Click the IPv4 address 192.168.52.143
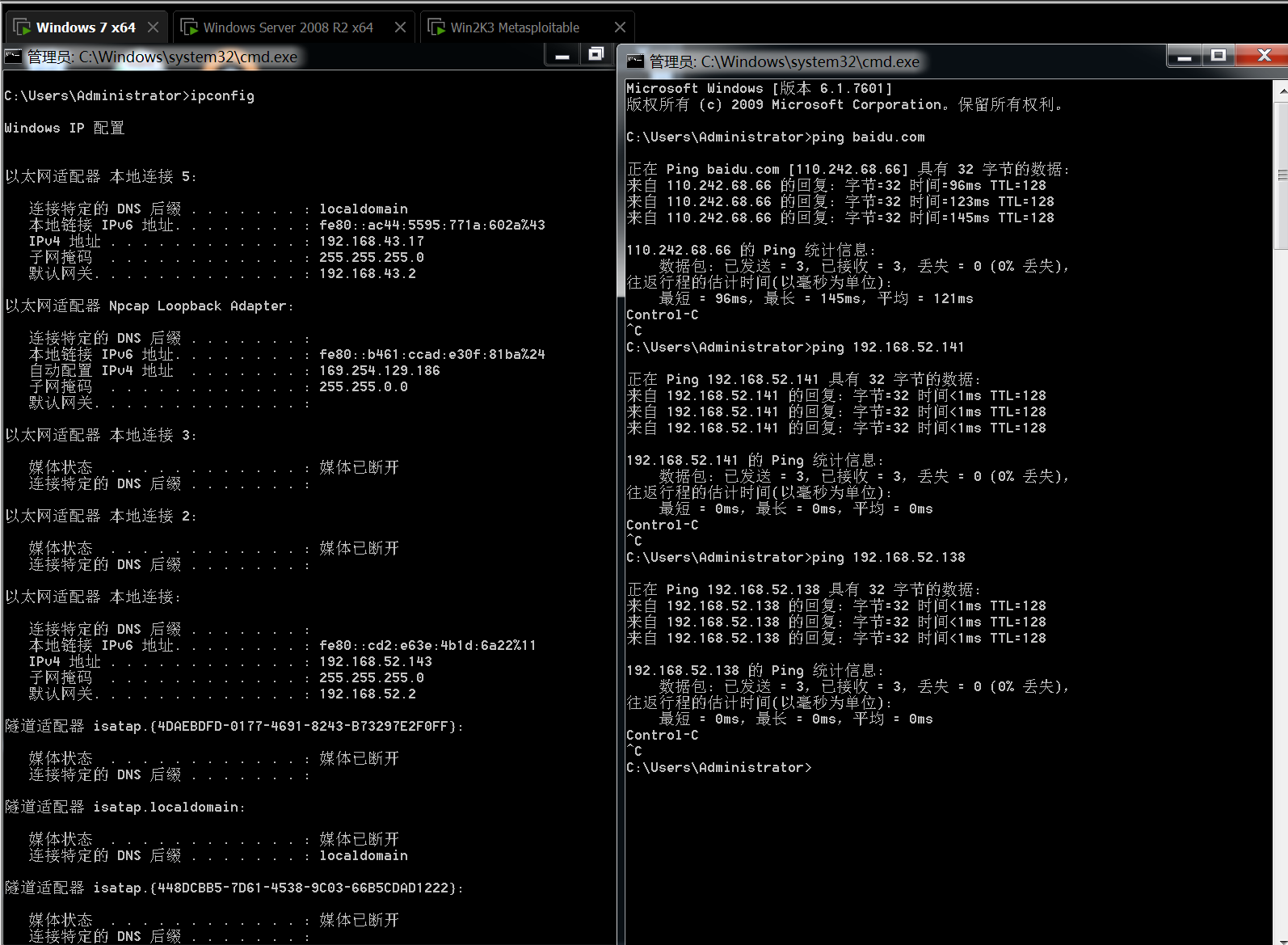 (376, 662)
